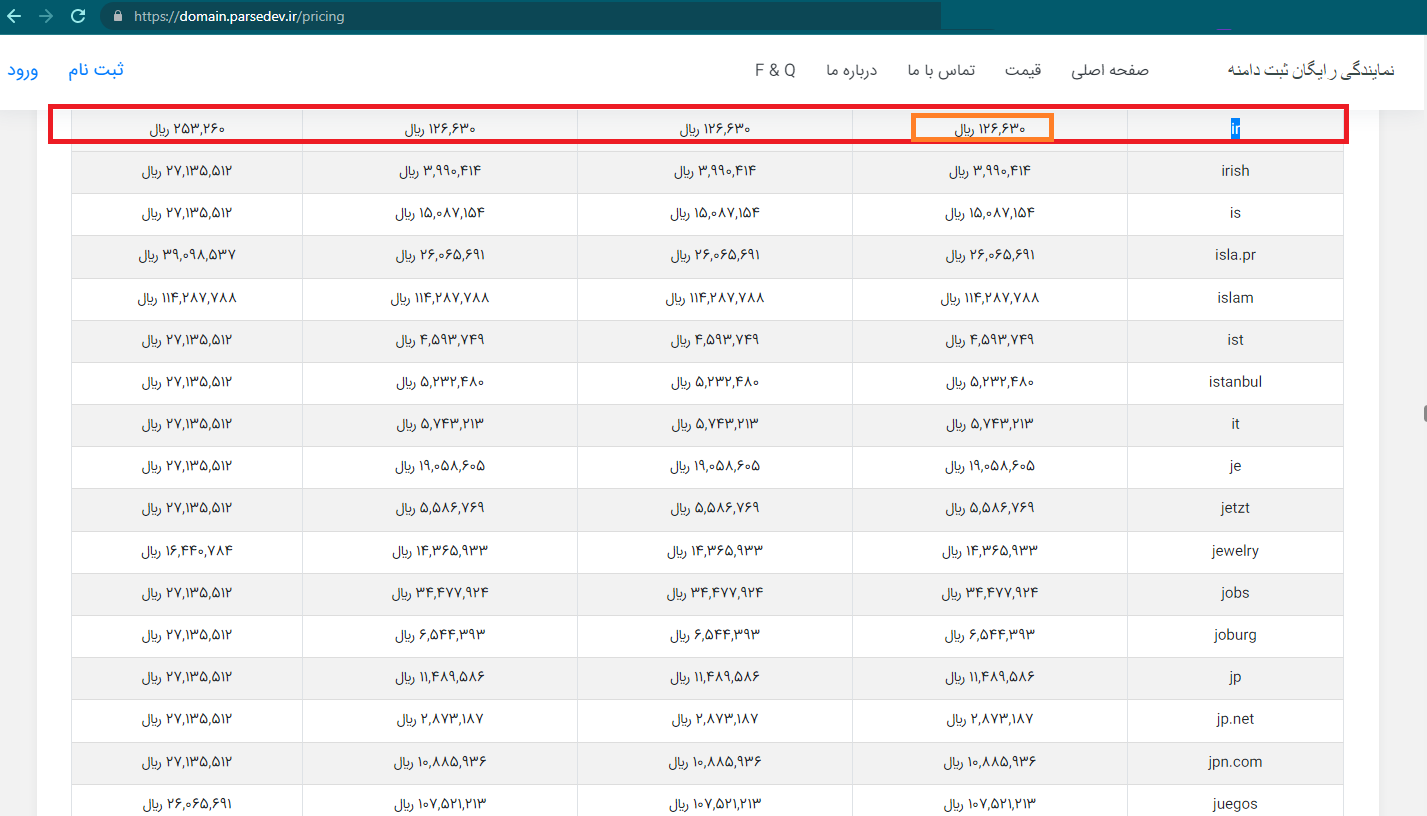
Task: Click the padlock icon in the address bar
Action: point(118,17)
